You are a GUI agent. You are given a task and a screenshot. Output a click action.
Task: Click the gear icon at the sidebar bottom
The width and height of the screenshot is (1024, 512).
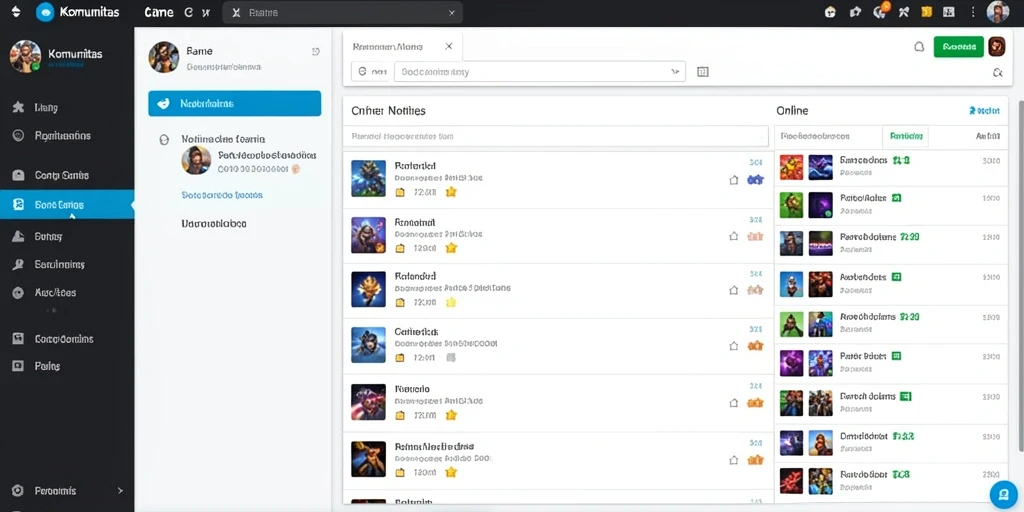pos(18,490)
